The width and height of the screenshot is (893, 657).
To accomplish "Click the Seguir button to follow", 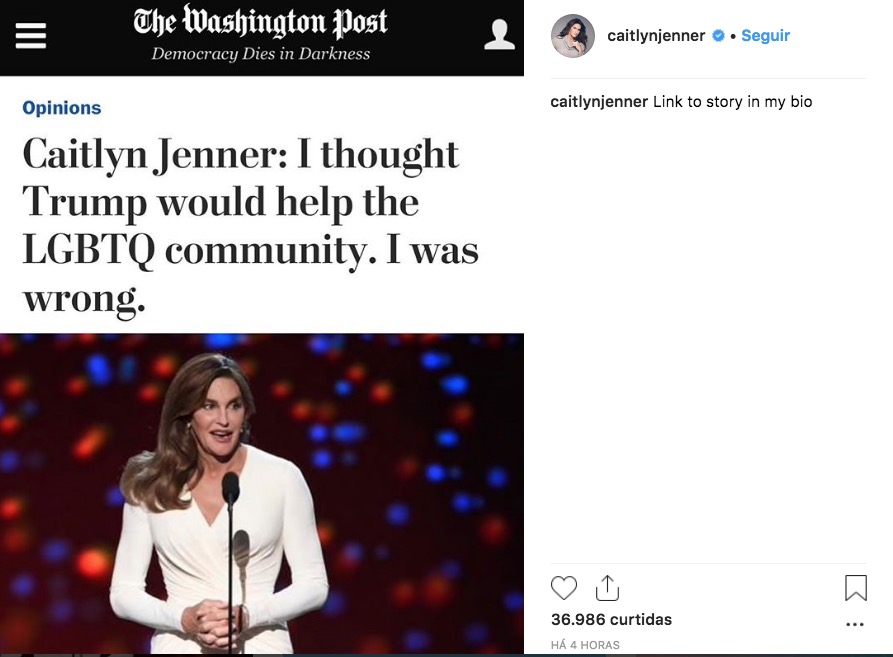I will pyautogui.click(x=765, y=36).
